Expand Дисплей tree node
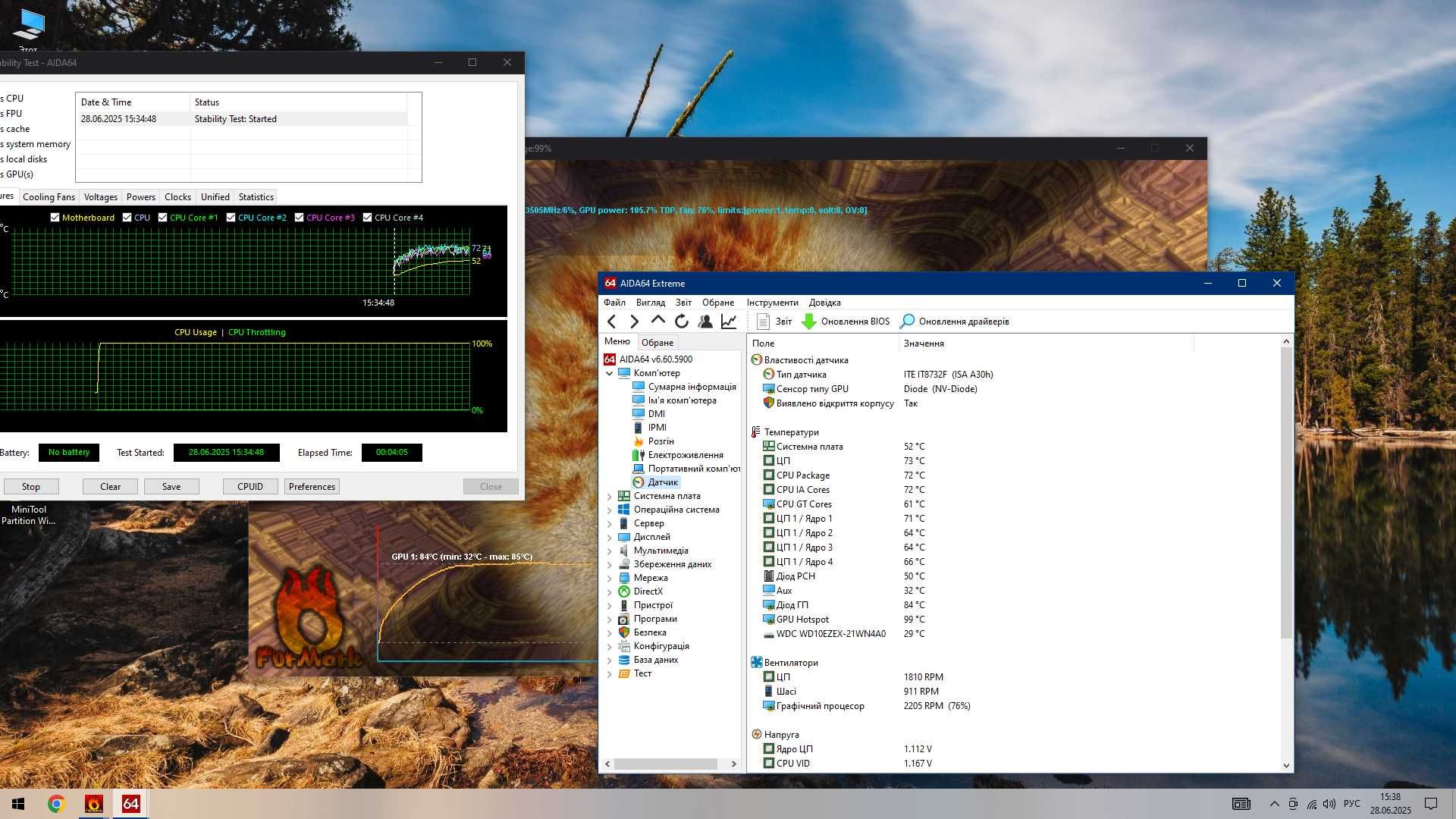Viewport: 1456px width, 819px height. click(x=609, y=537)
